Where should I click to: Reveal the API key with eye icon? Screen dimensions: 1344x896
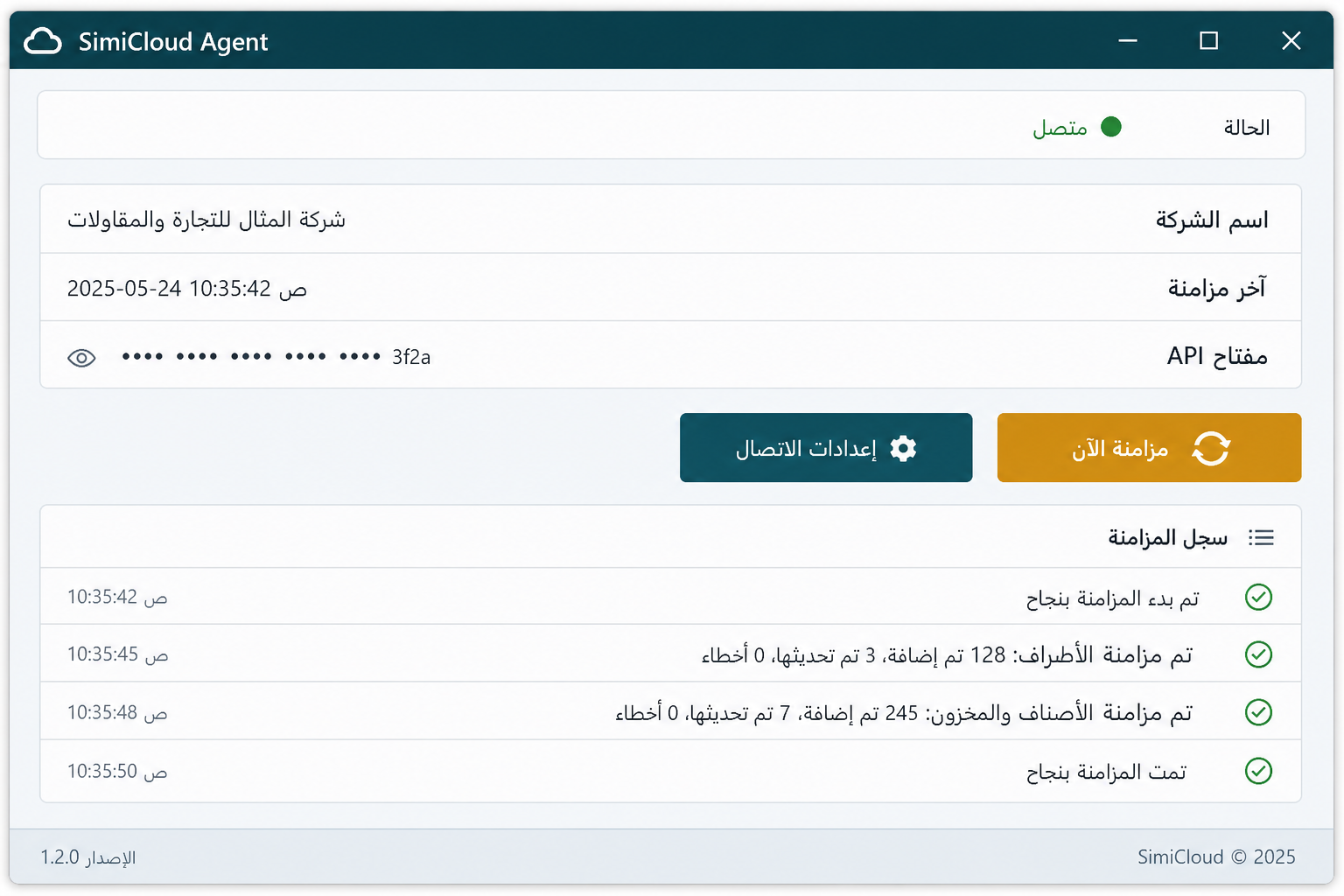point(81,358)
